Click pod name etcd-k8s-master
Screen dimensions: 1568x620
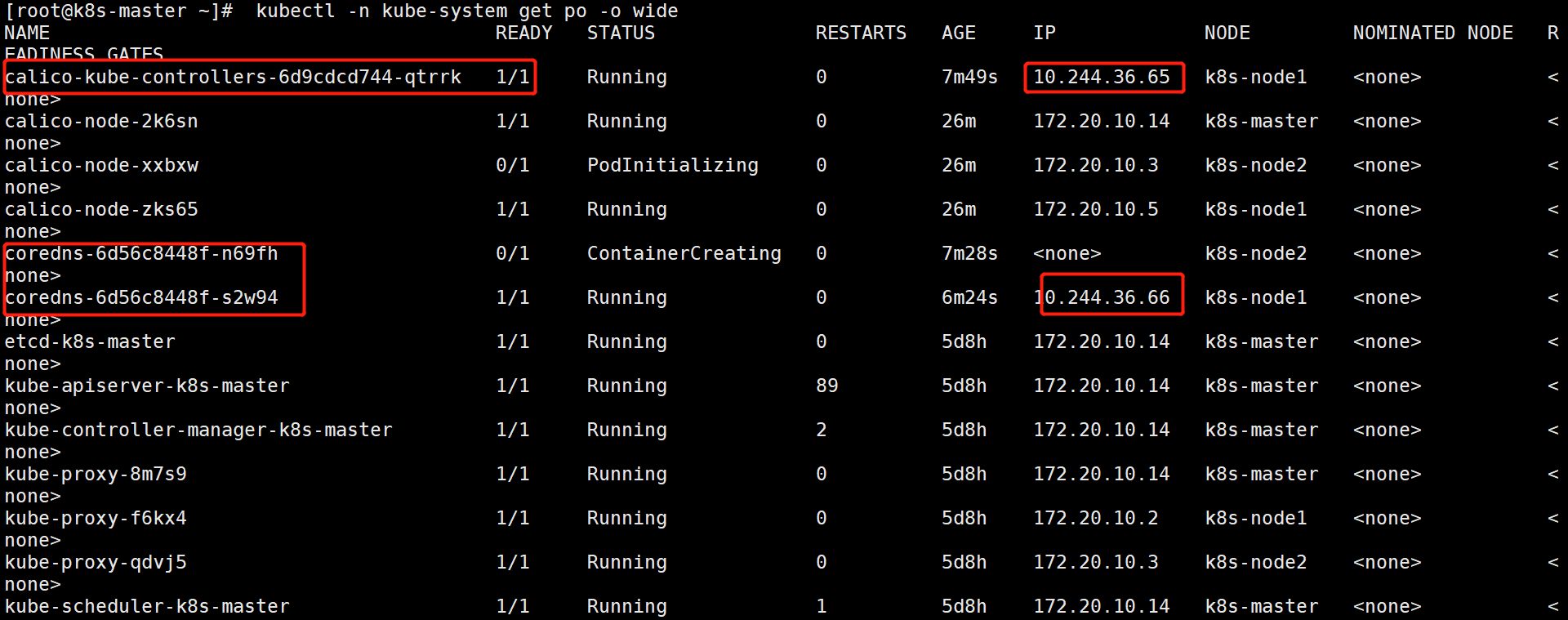point(90,341)
